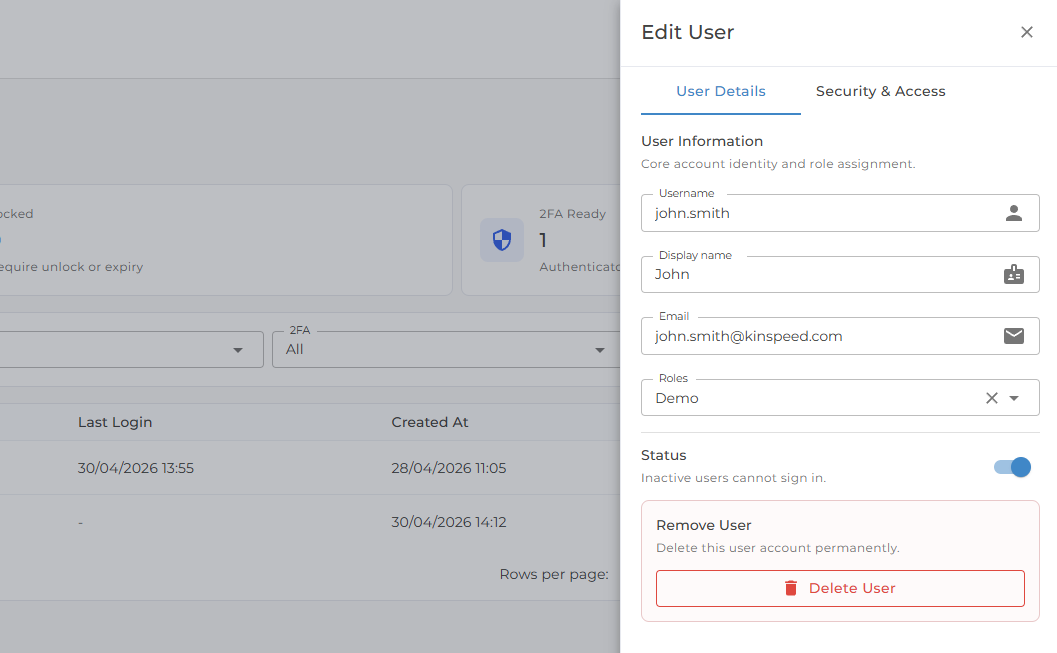Click the badge icon in Display name field
Screen dimensions: 1057x653
click(x=1014, y=274)
